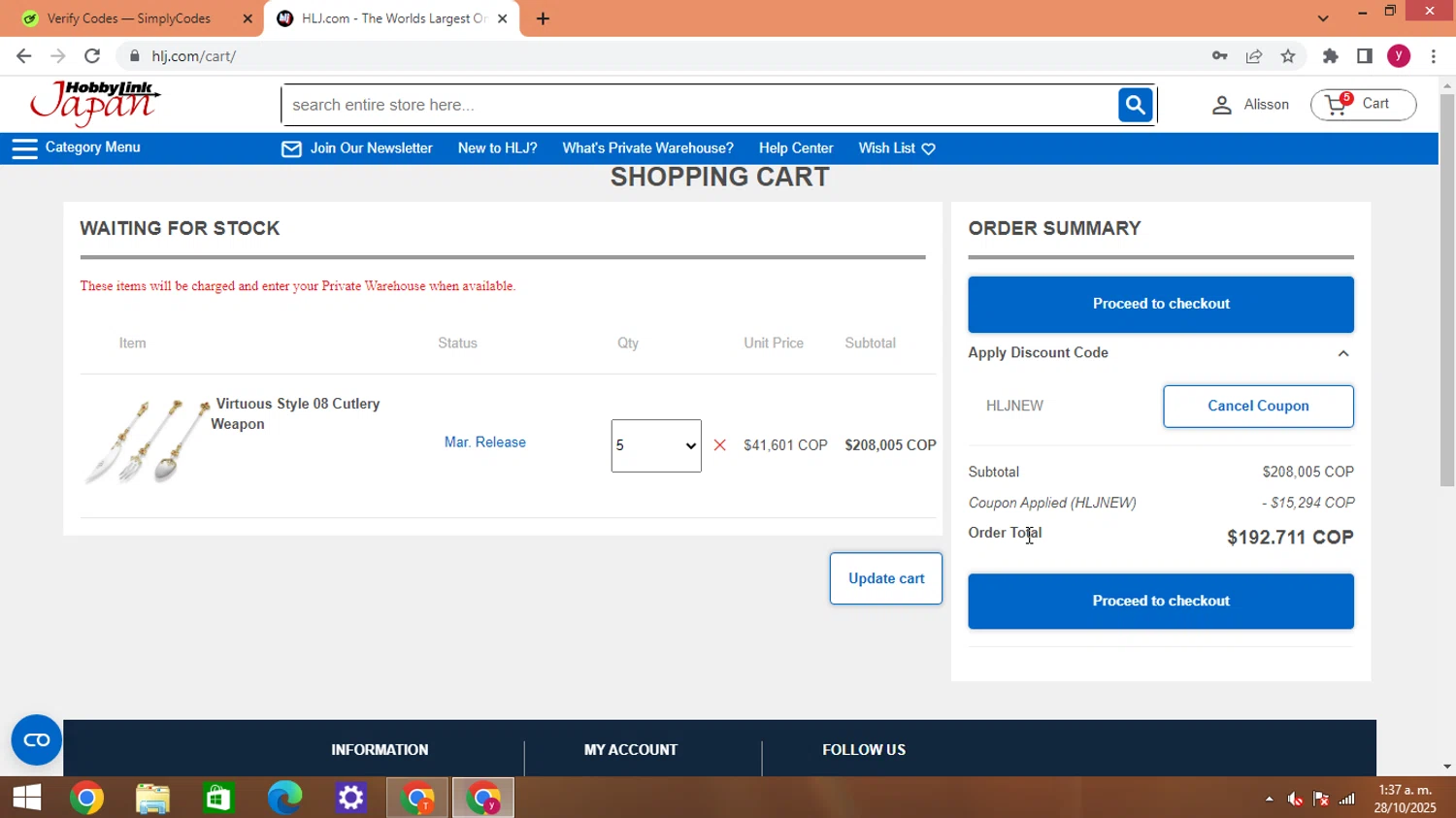Click the HobbyLink Japan logo
The width and height of the screenshot is (1456, 818).
pyautogui.click(x=95, y=104)
